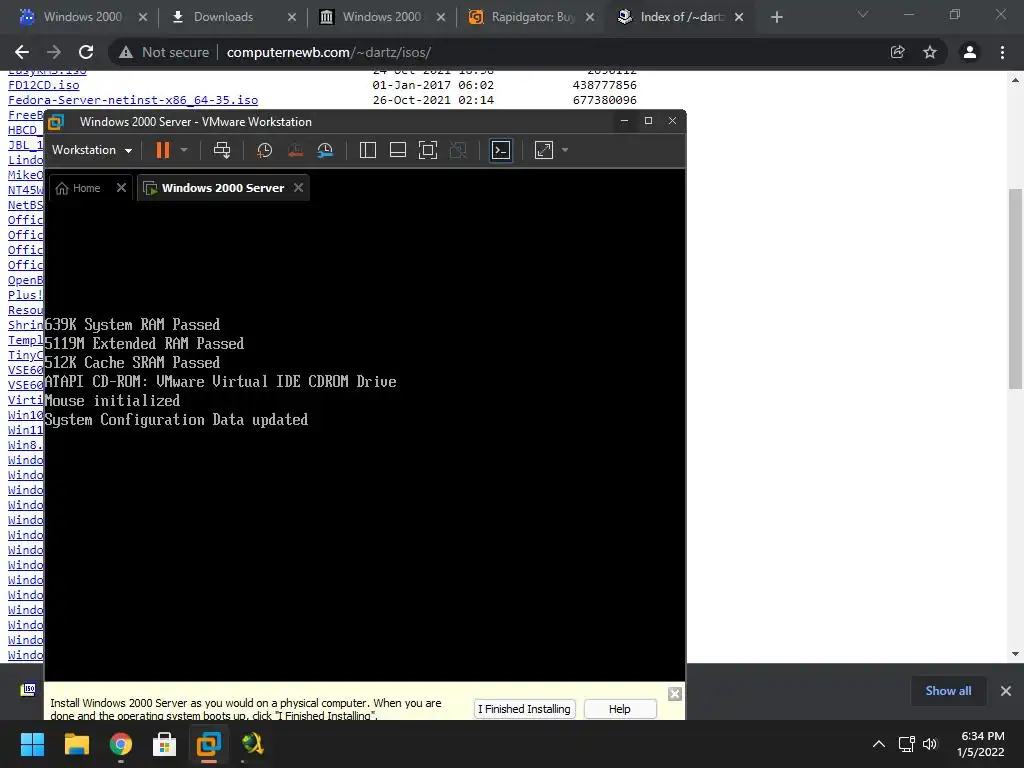This screenshot has width=1024, height=768.
Task: Click the I Finished Installing button
Action: [524, 709]
